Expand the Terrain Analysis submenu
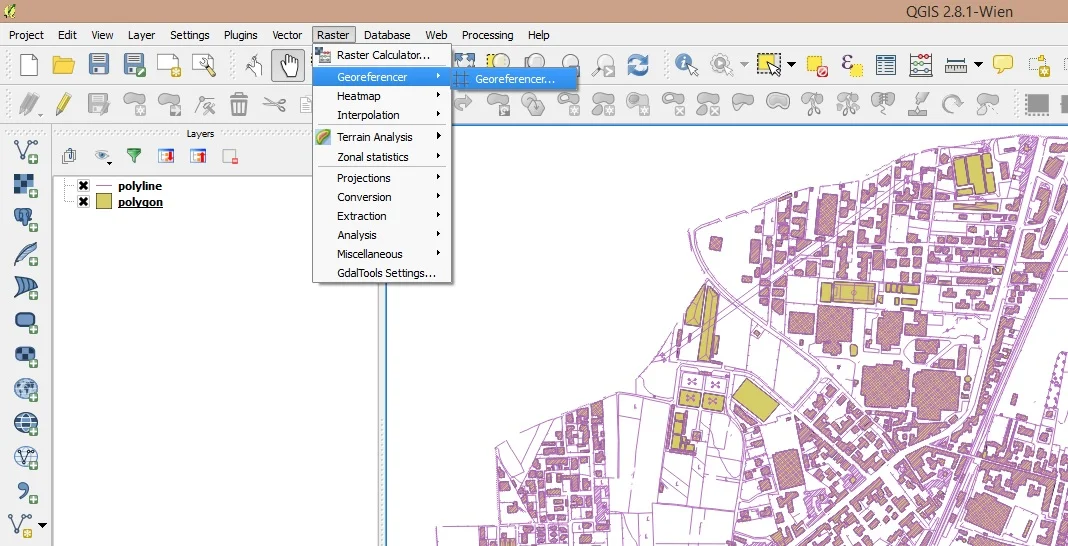This screenshot has width=1068, height=546. (381, 137)
